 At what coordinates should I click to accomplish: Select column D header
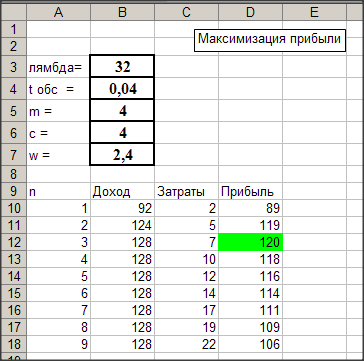click(250, 13)
